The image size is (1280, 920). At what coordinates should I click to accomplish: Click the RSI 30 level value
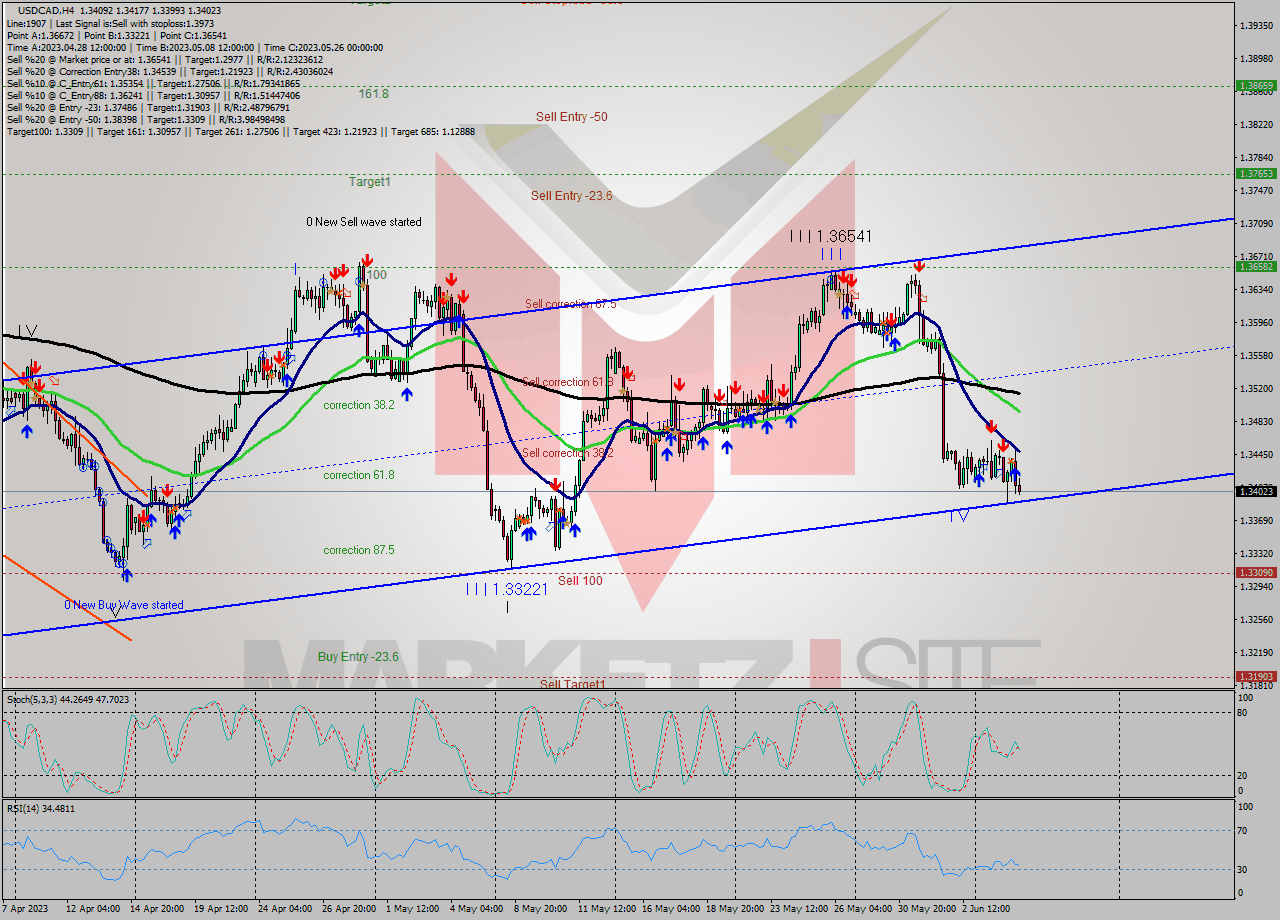(x=1241, y=869)
